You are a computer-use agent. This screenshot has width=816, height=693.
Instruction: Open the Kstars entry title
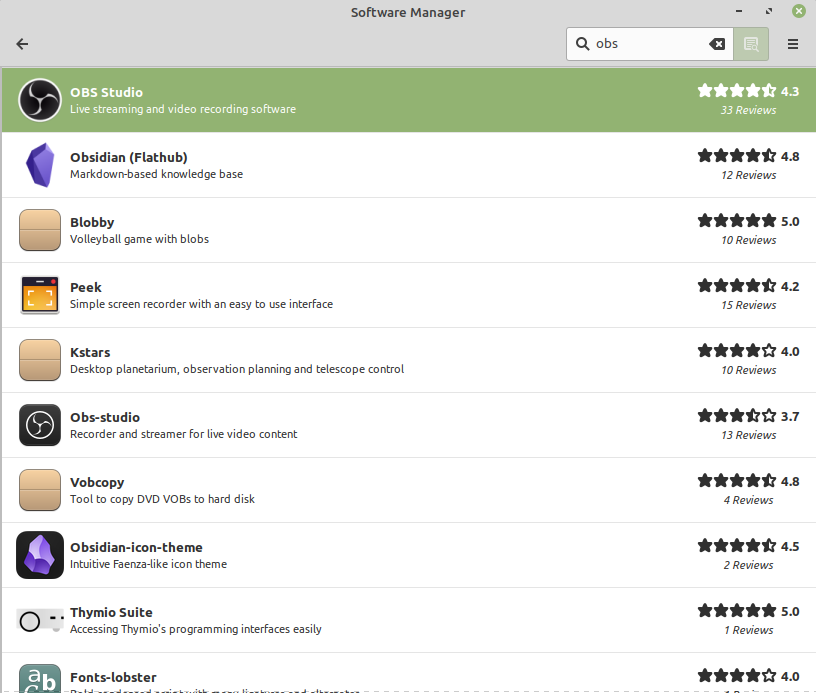pyautogui.click(x=90, y=352)
